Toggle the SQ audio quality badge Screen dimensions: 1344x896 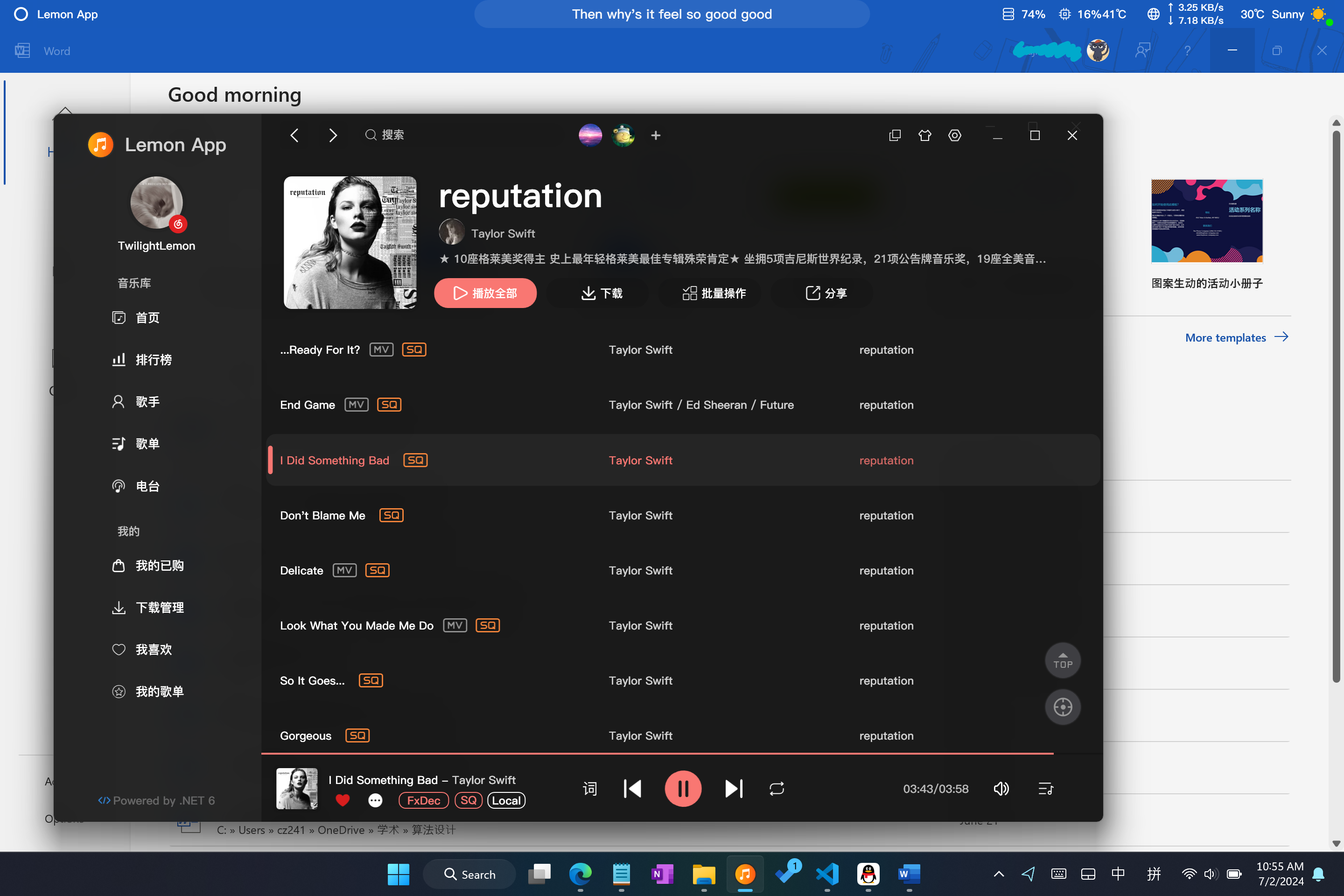click(x=468, y=800)
